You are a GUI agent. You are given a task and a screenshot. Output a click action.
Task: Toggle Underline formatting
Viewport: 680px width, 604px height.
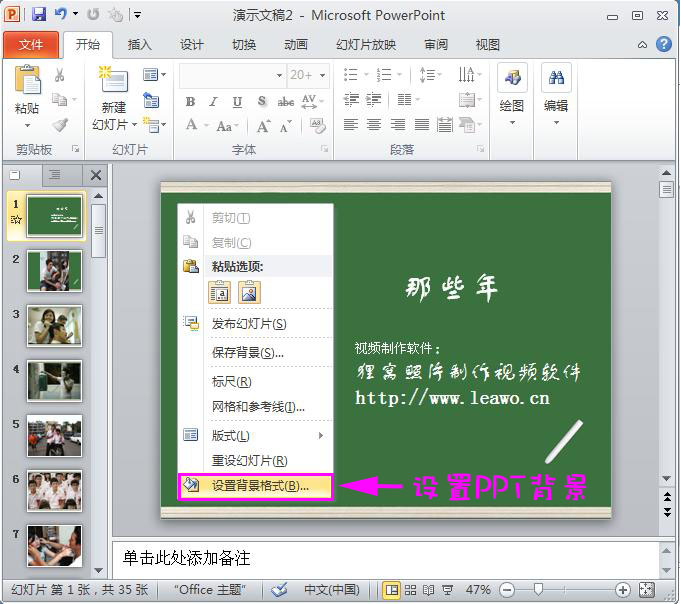(237, 101)
